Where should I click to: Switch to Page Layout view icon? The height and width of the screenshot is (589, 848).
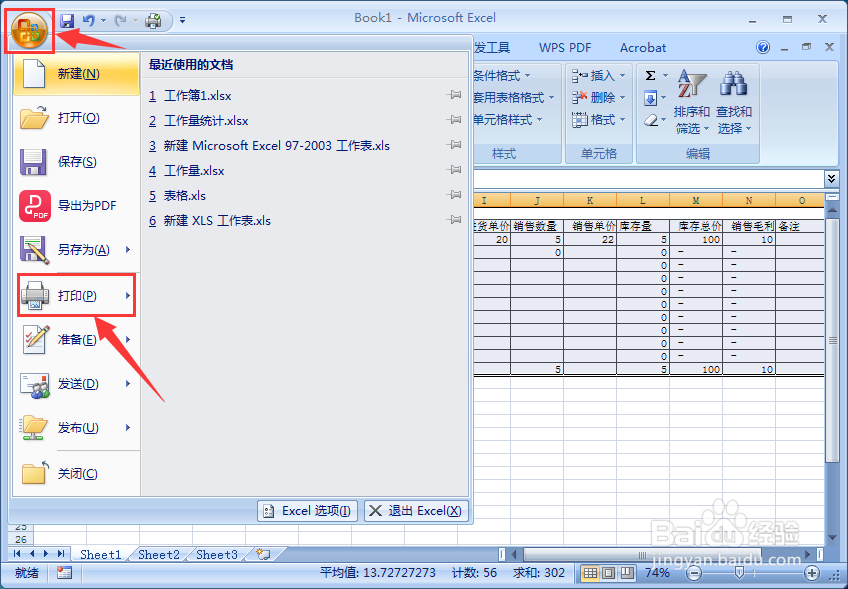tap(609, 573)
